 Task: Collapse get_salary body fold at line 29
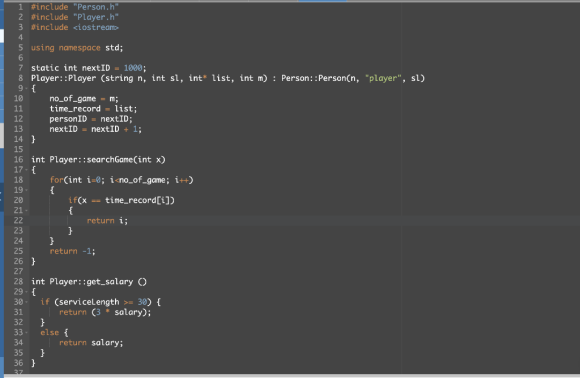click(26, 292)
